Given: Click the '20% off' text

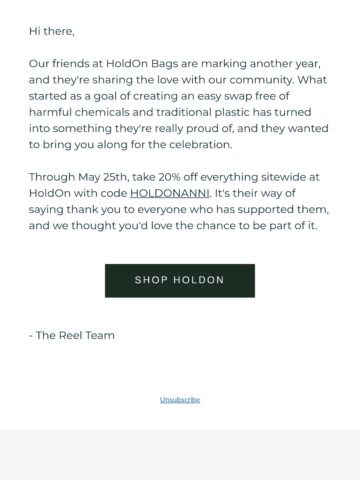Looking at the screenshot, I should (178, 177).
